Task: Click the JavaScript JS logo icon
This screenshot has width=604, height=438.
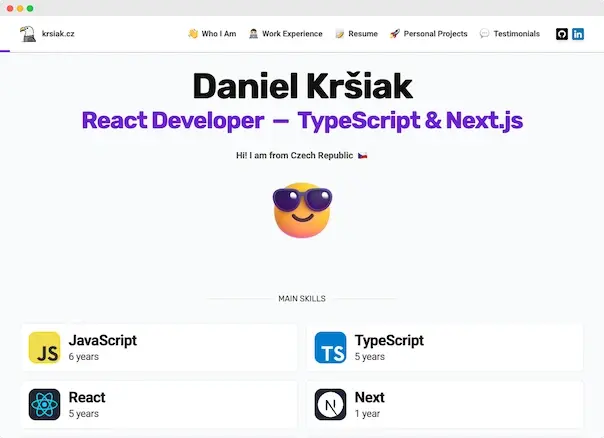Action: click(x=44, y=347)
